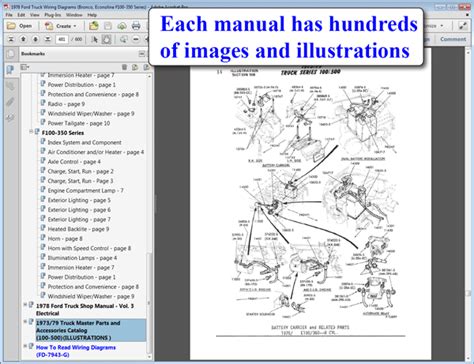Open the View menu

tap(35, 15)
